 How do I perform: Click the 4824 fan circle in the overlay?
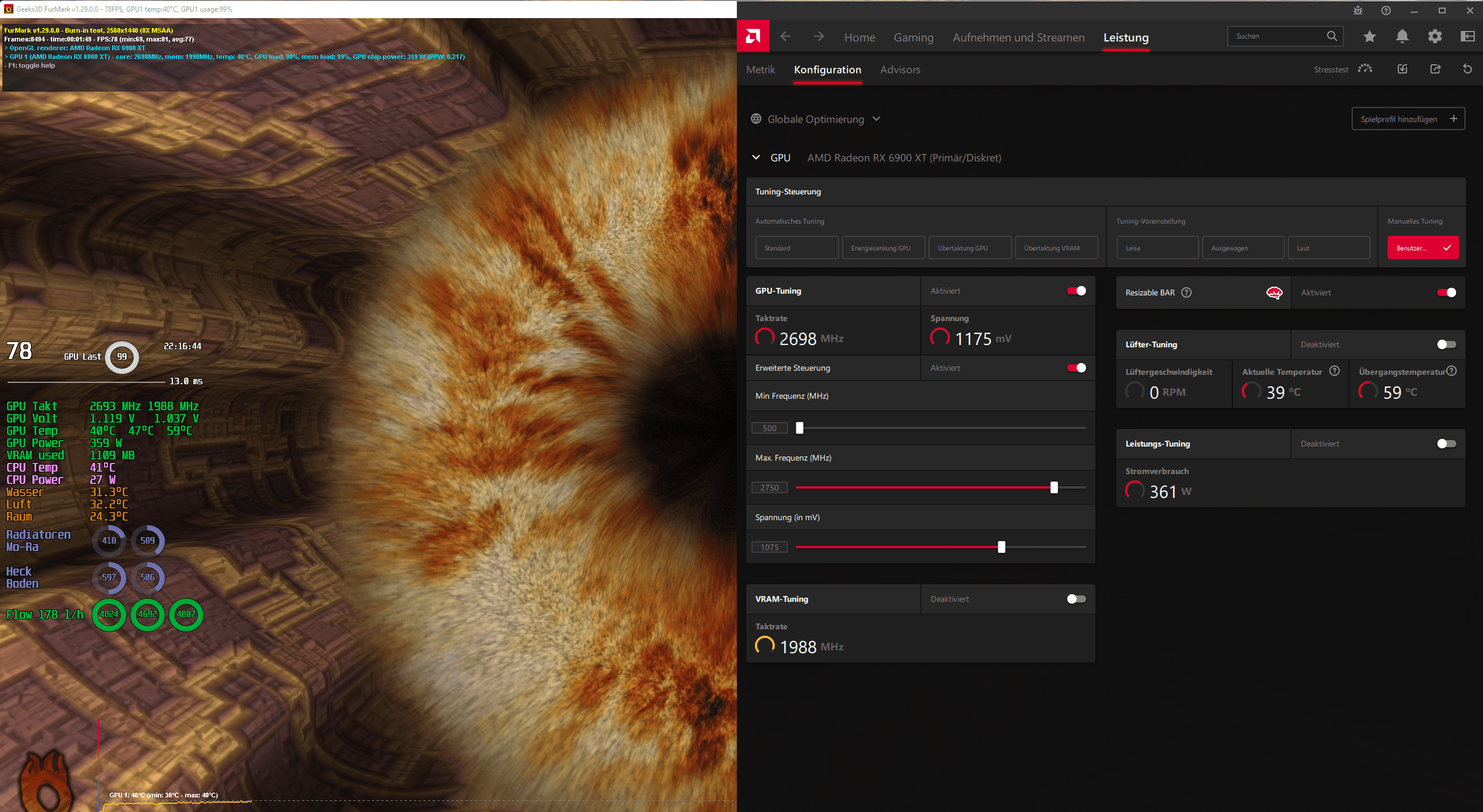point(109,614)
